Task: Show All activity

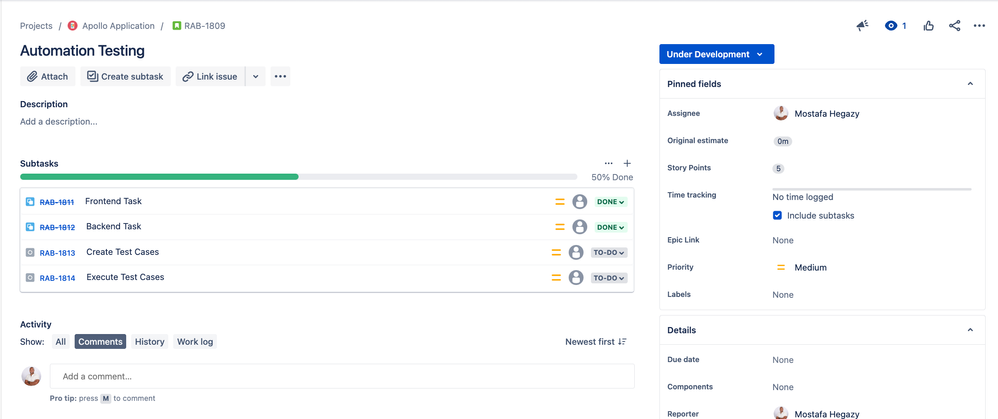Action: coord(60,342)
